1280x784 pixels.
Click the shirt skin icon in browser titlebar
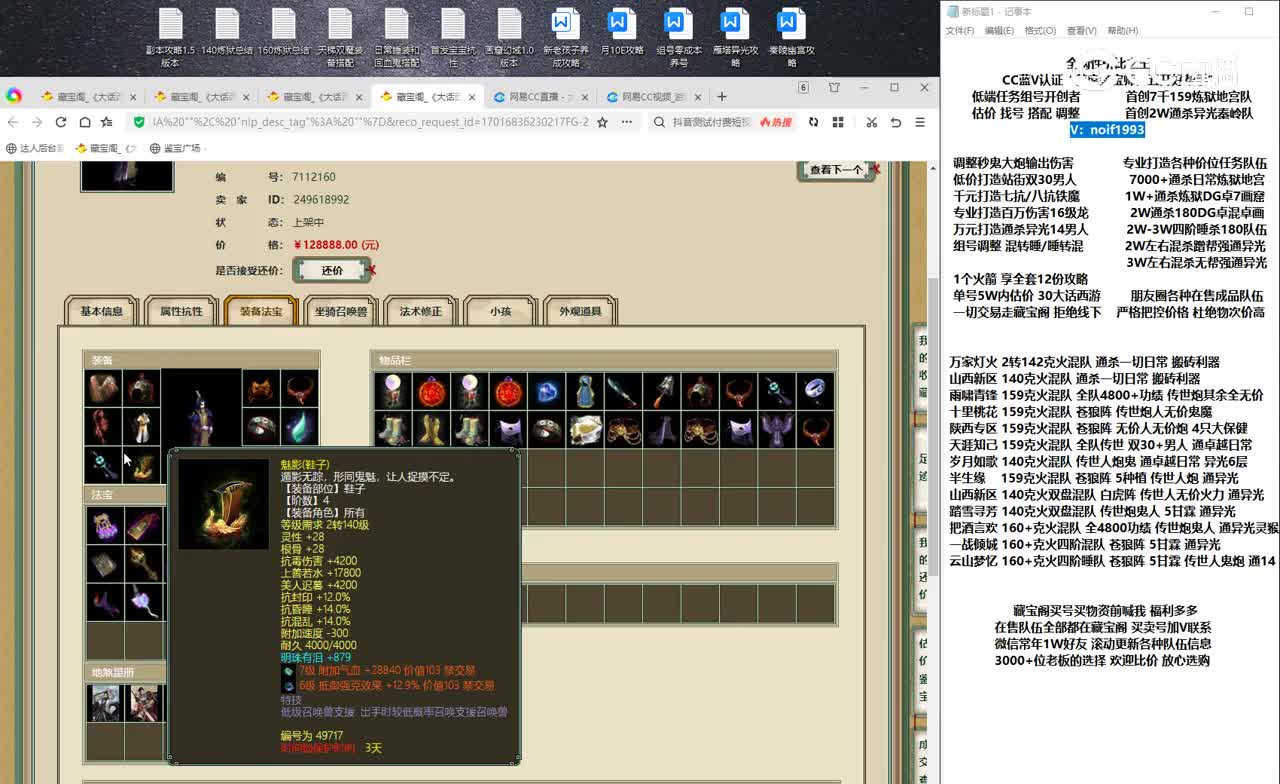pyautogui.click(x=834, y=88)
